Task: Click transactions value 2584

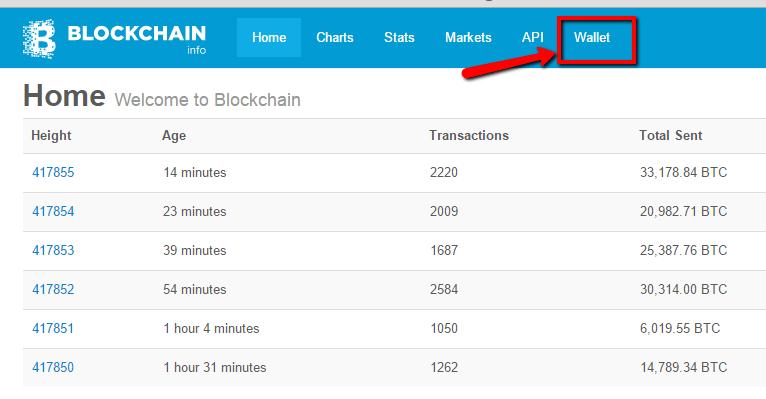Action: click(444, 290)
